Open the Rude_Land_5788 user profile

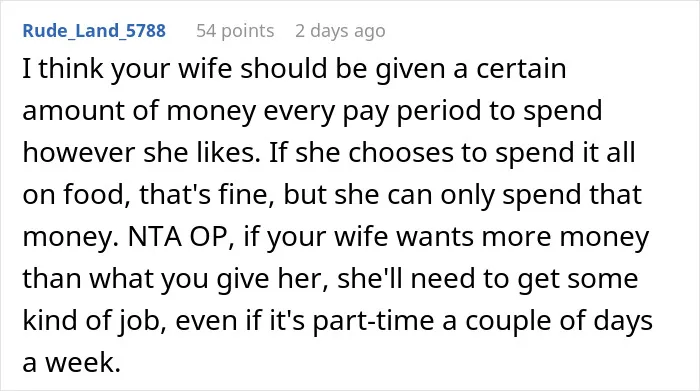[94, 31]
